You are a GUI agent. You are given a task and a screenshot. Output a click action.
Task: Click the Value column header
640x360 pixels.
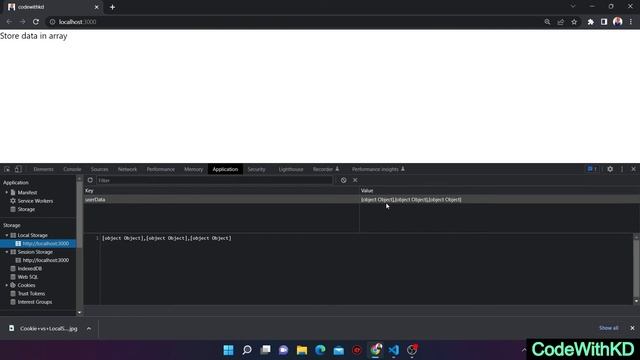click(499, 191)
